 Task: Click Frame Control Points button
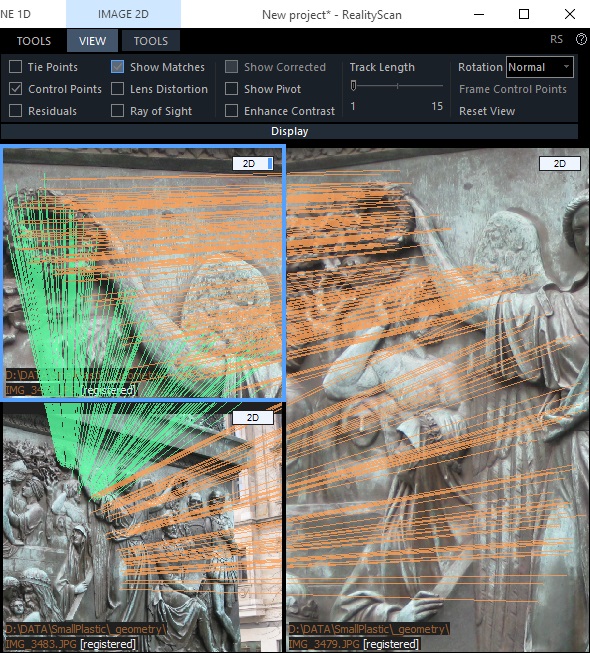tap(513, 89)
